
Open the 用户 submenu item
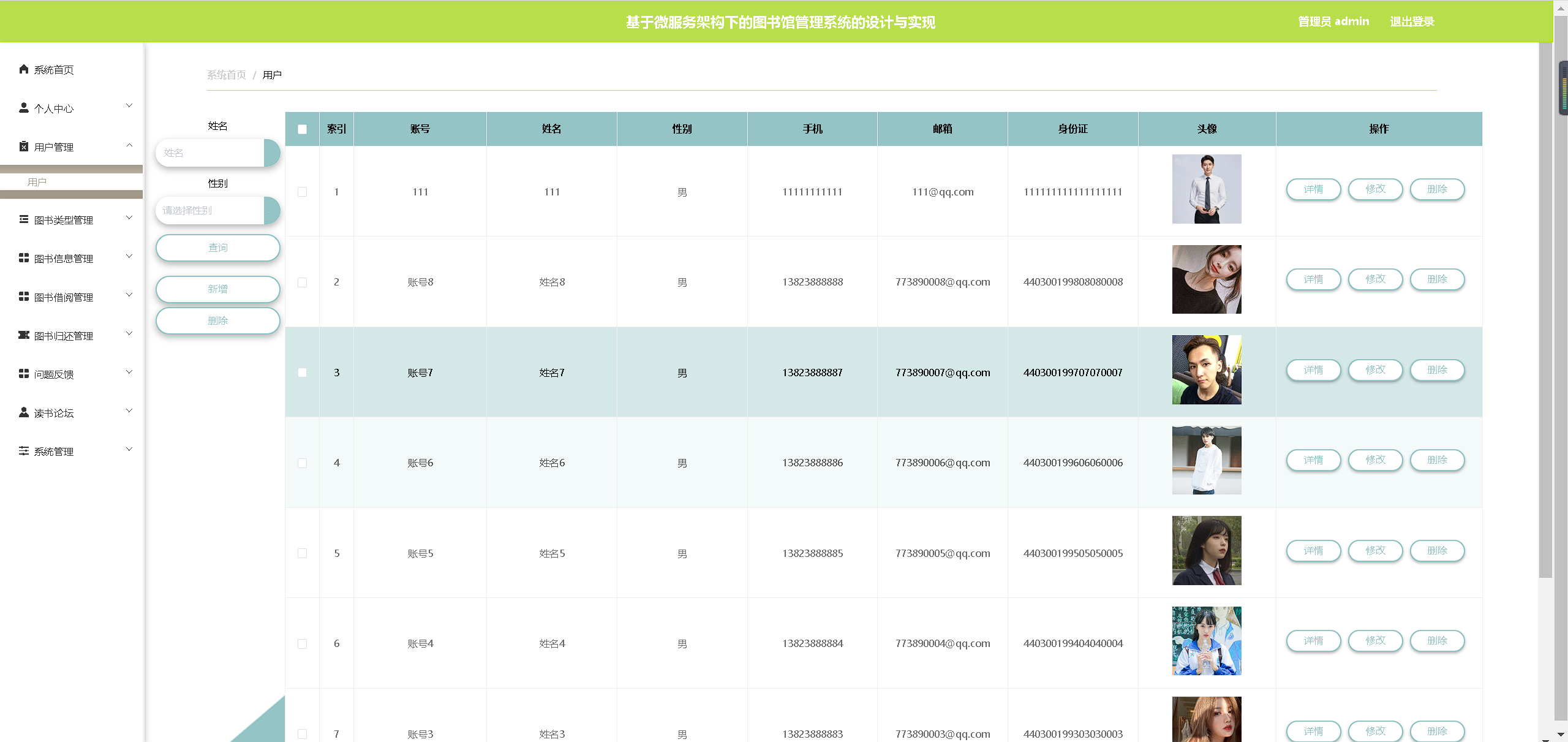pyautogui.click(x=37, y=182)
